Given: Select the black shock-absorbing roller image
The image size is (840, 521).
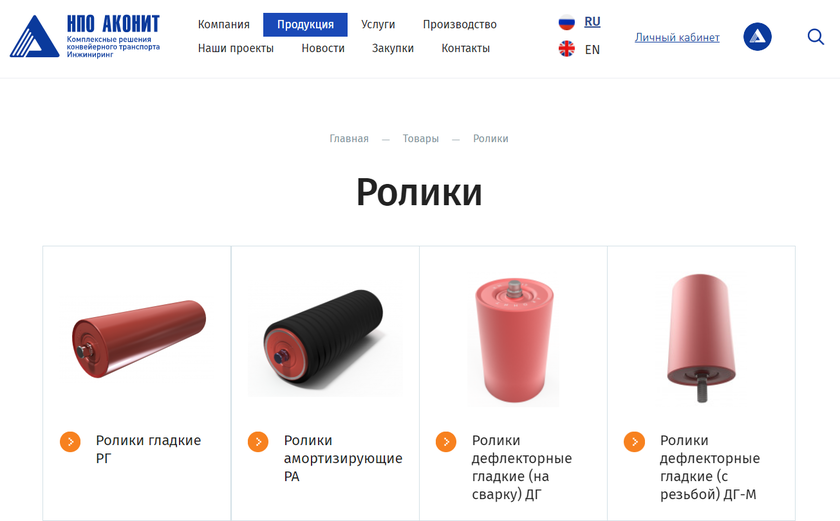Looking at the screenshot, I should [325, 338].
